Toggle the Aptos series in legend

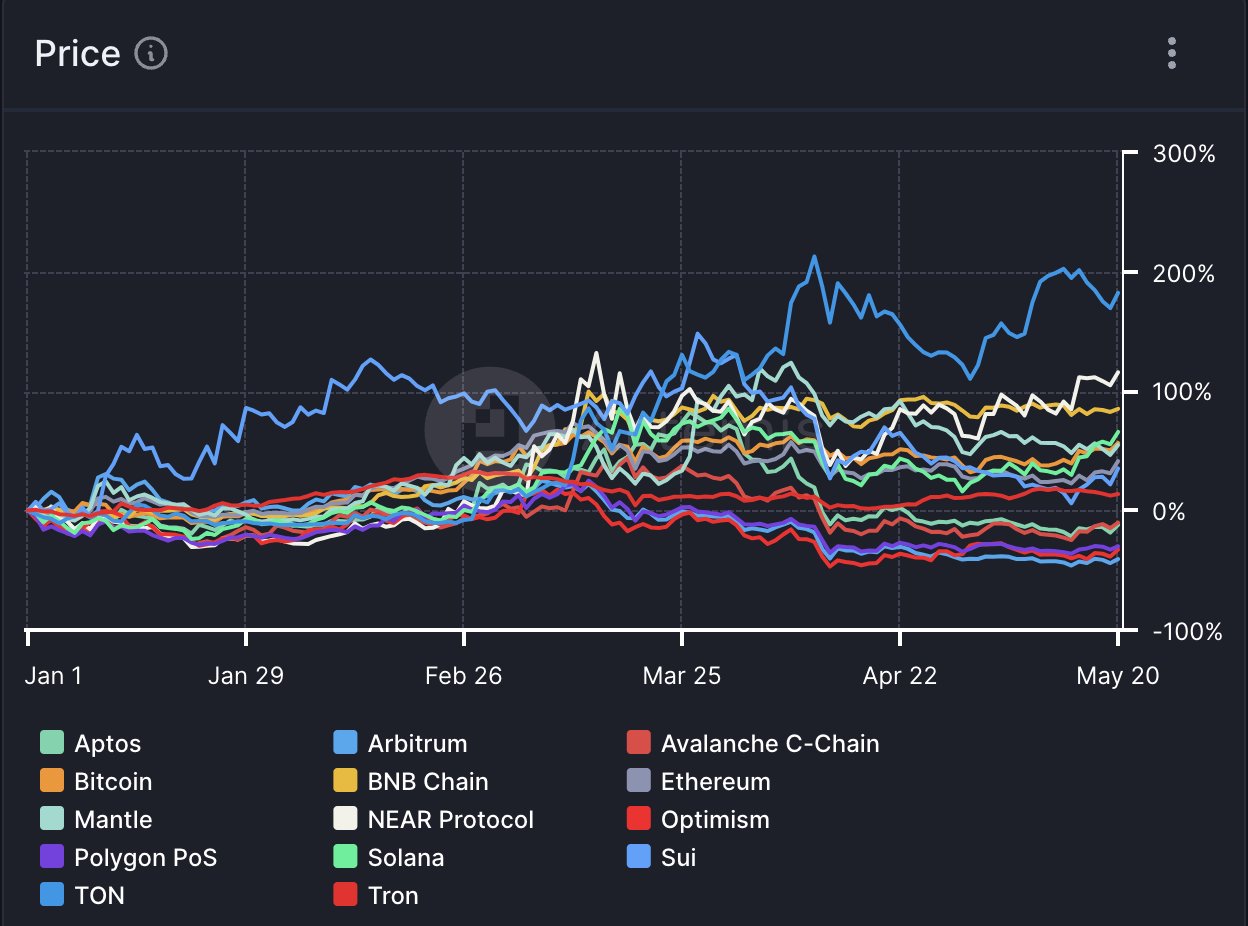coord(90,743)
